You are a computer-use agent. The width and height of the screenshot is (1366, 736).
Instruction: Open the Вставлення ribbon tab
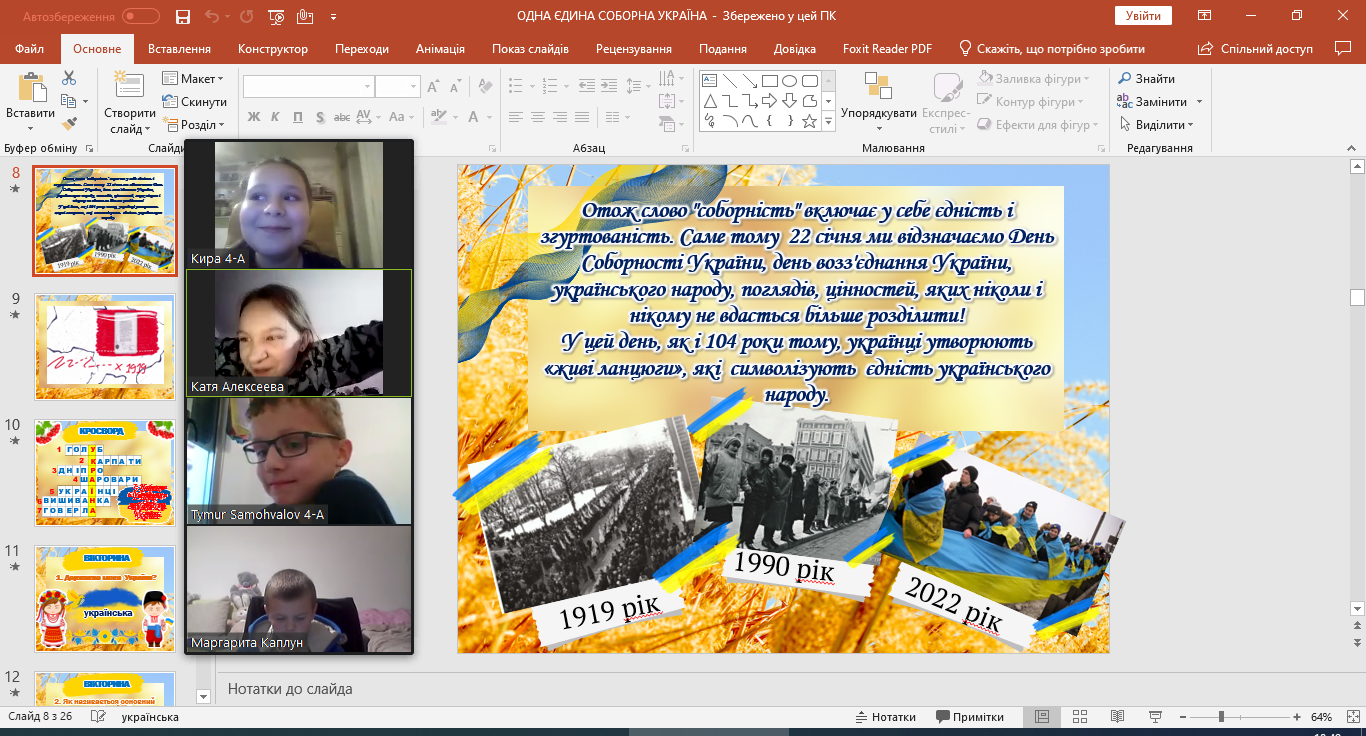[179, 49]
